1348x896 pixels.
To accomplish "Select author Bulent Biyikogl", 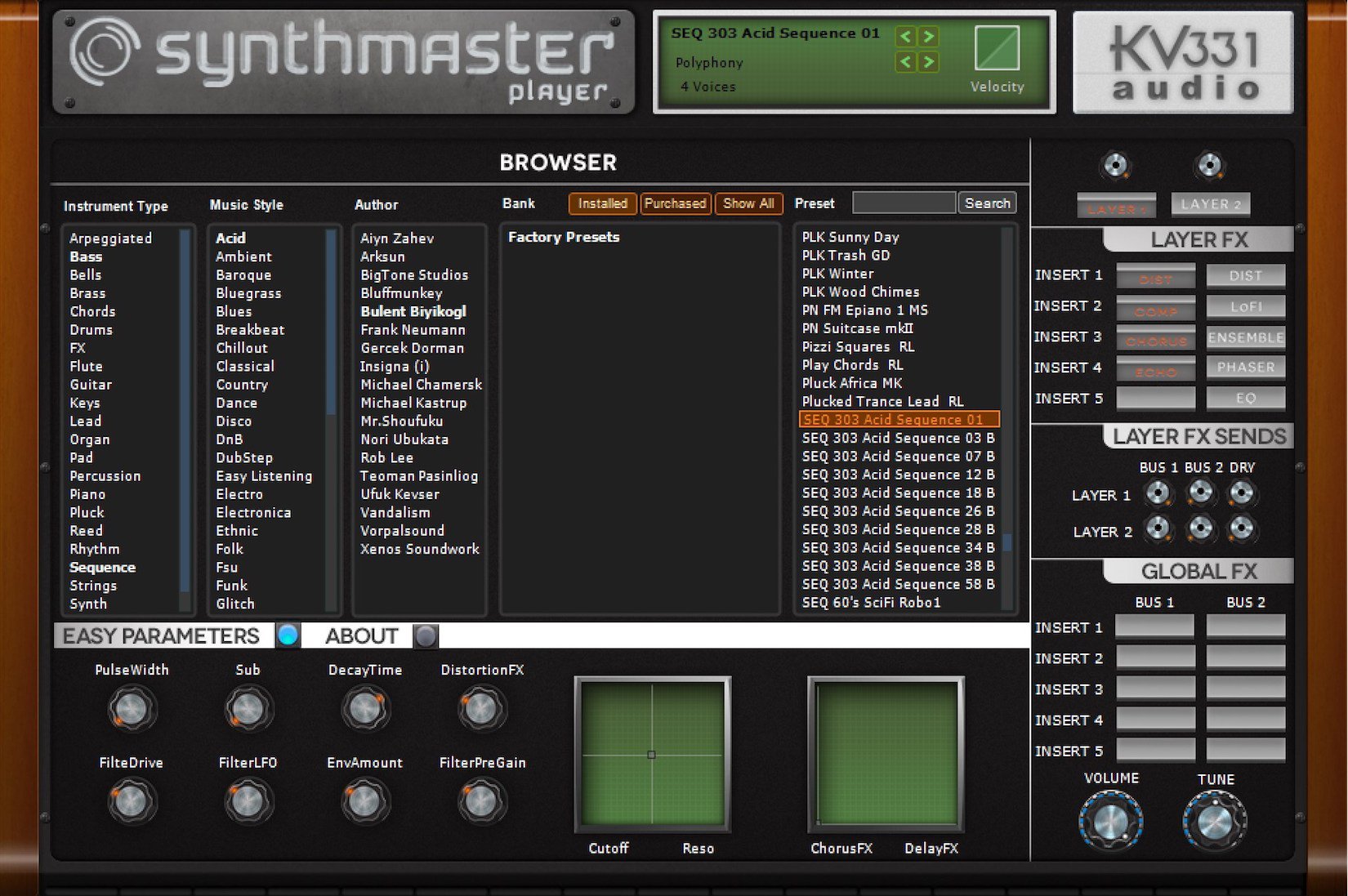I will pyautogui.click(x=413, y=311).
